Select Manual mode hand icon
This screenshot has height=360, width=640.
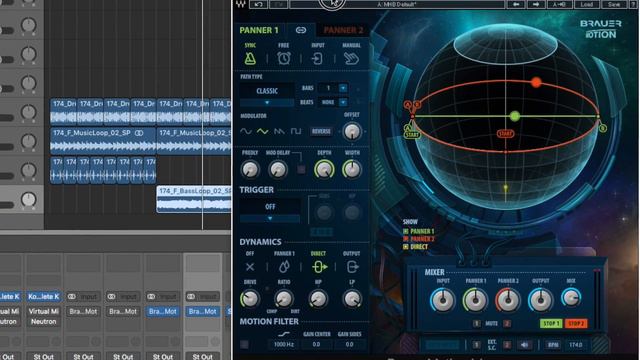coord(351,59)
